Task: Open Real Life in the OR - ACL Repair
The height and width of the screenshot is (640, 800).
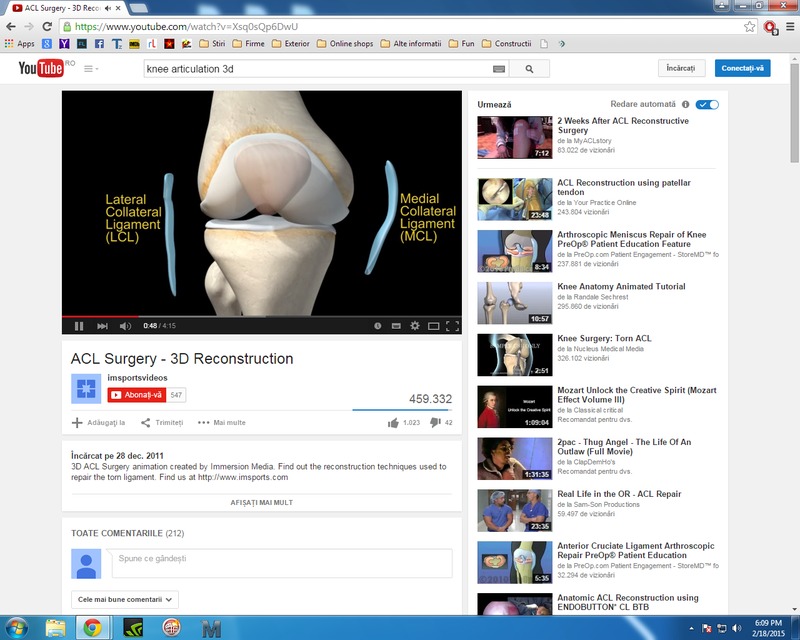Action: click(x=619, y=494)
